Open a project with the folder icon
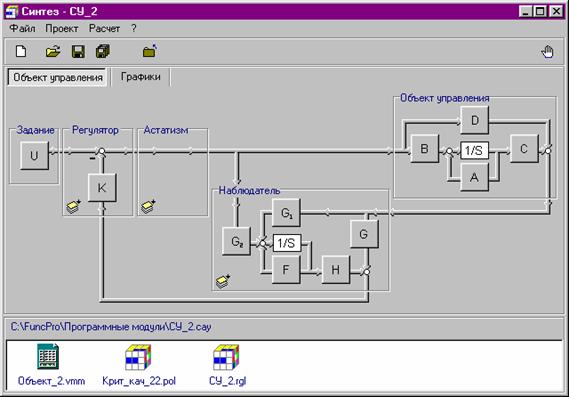 53,51
